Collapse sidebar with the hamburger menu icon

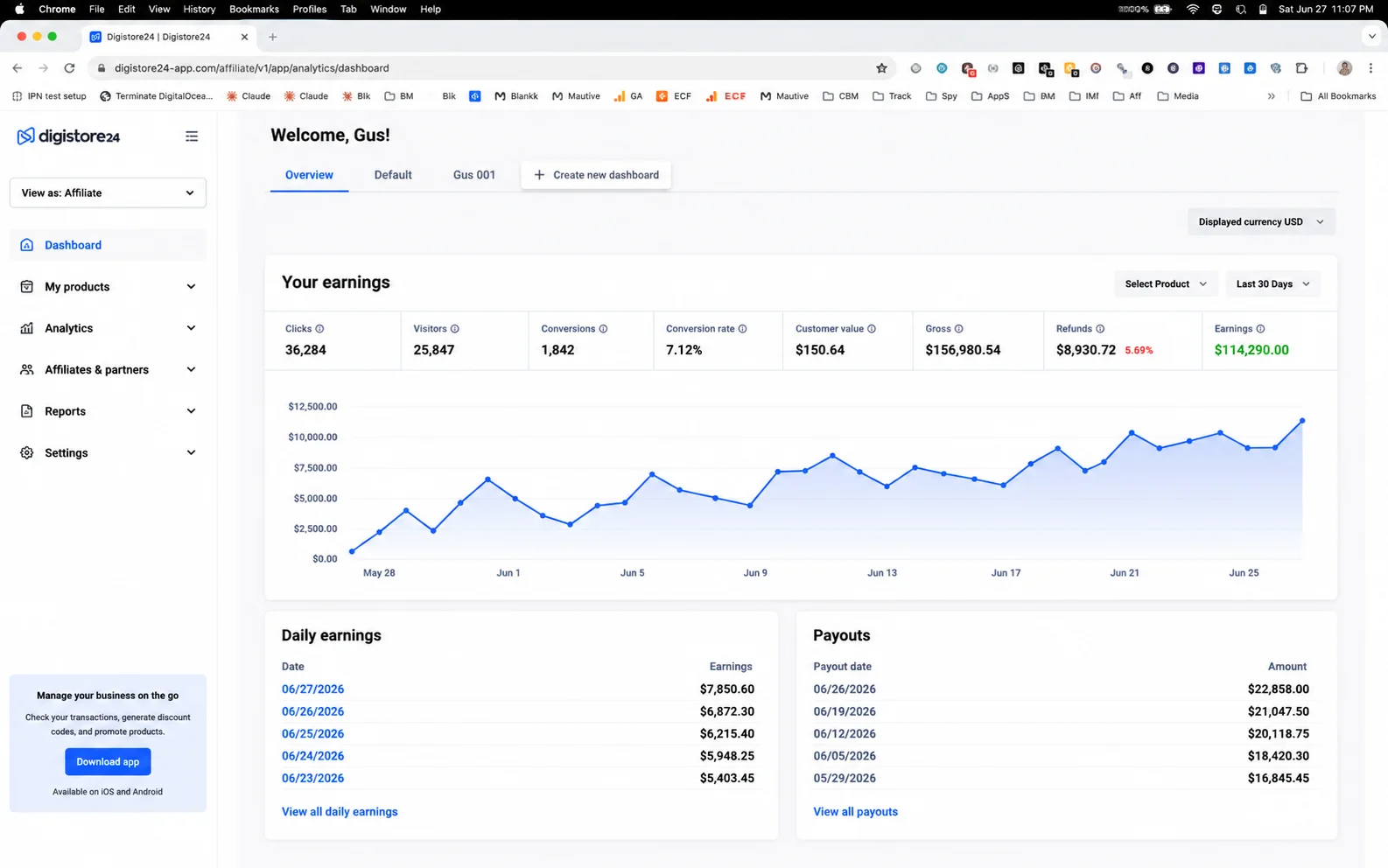pos(192,136)
